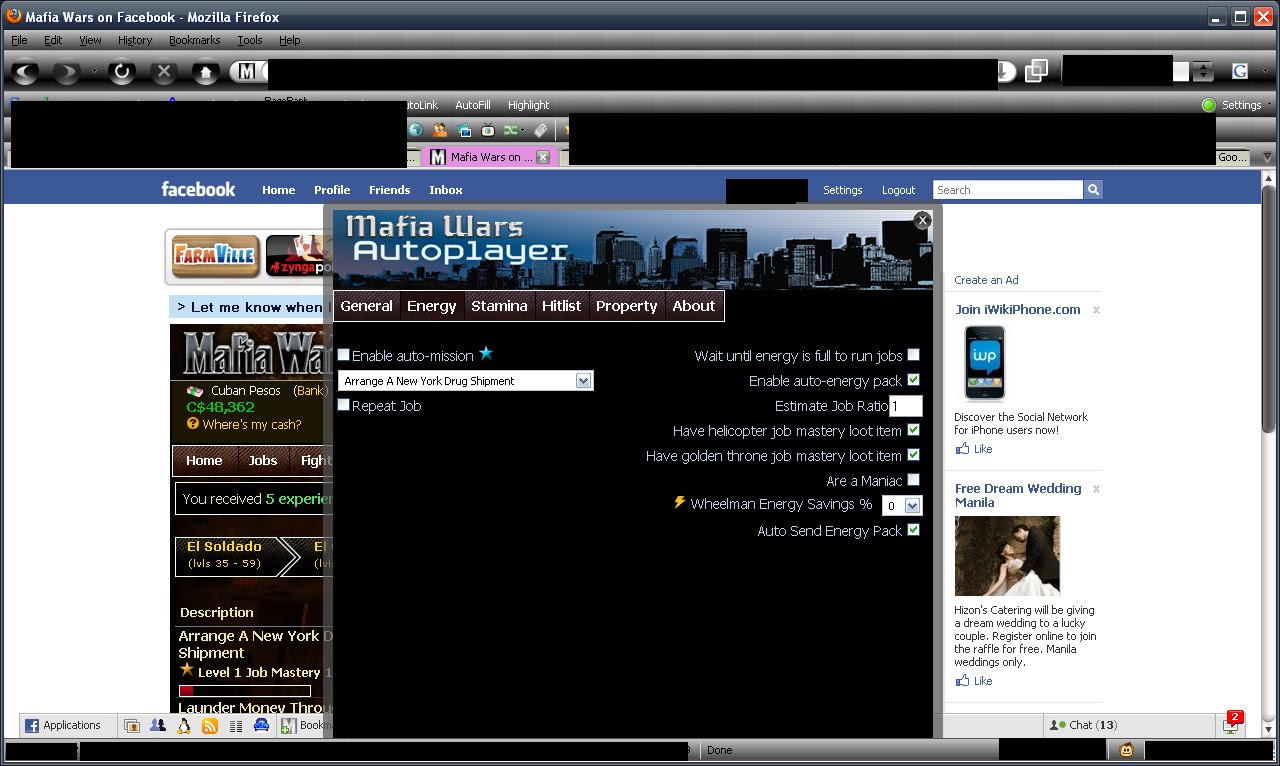1280x766 pixels.
Task: Open the Bookmarks menu in Firefox
Action: pyautogui.click(x=194, y=40)
